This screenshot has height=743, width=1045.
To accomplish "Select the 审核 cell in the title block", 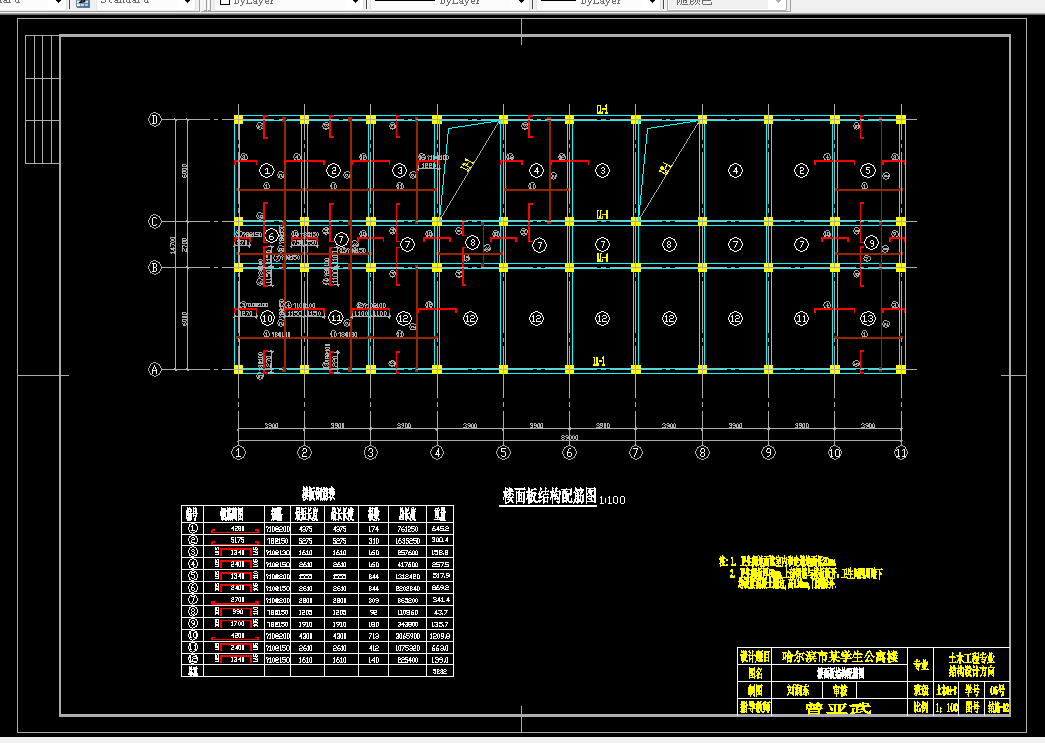I will [840, 690].
